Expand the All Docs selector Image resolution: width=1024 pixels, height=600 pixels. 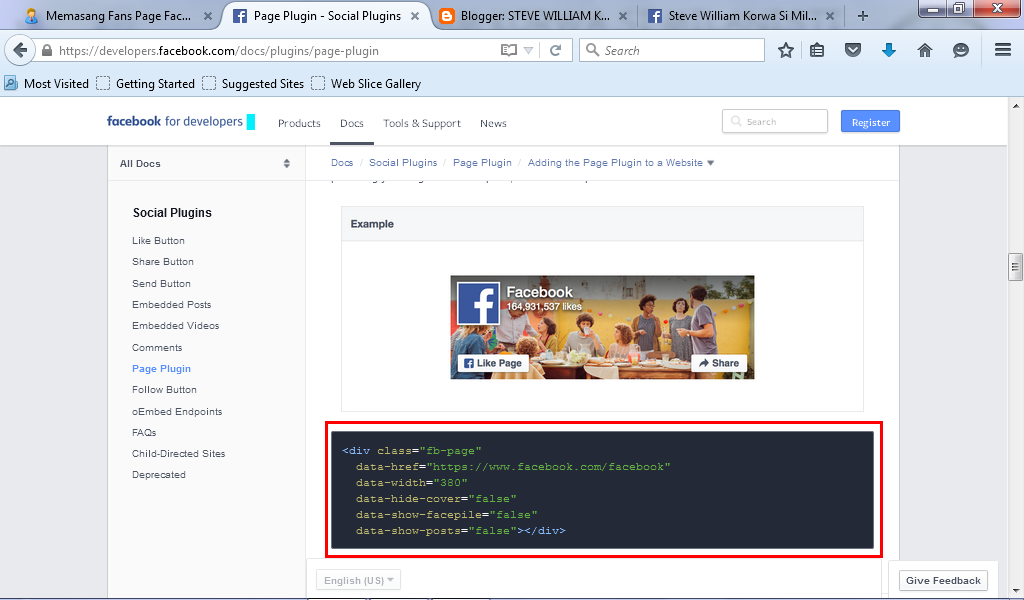click(206, 163)
